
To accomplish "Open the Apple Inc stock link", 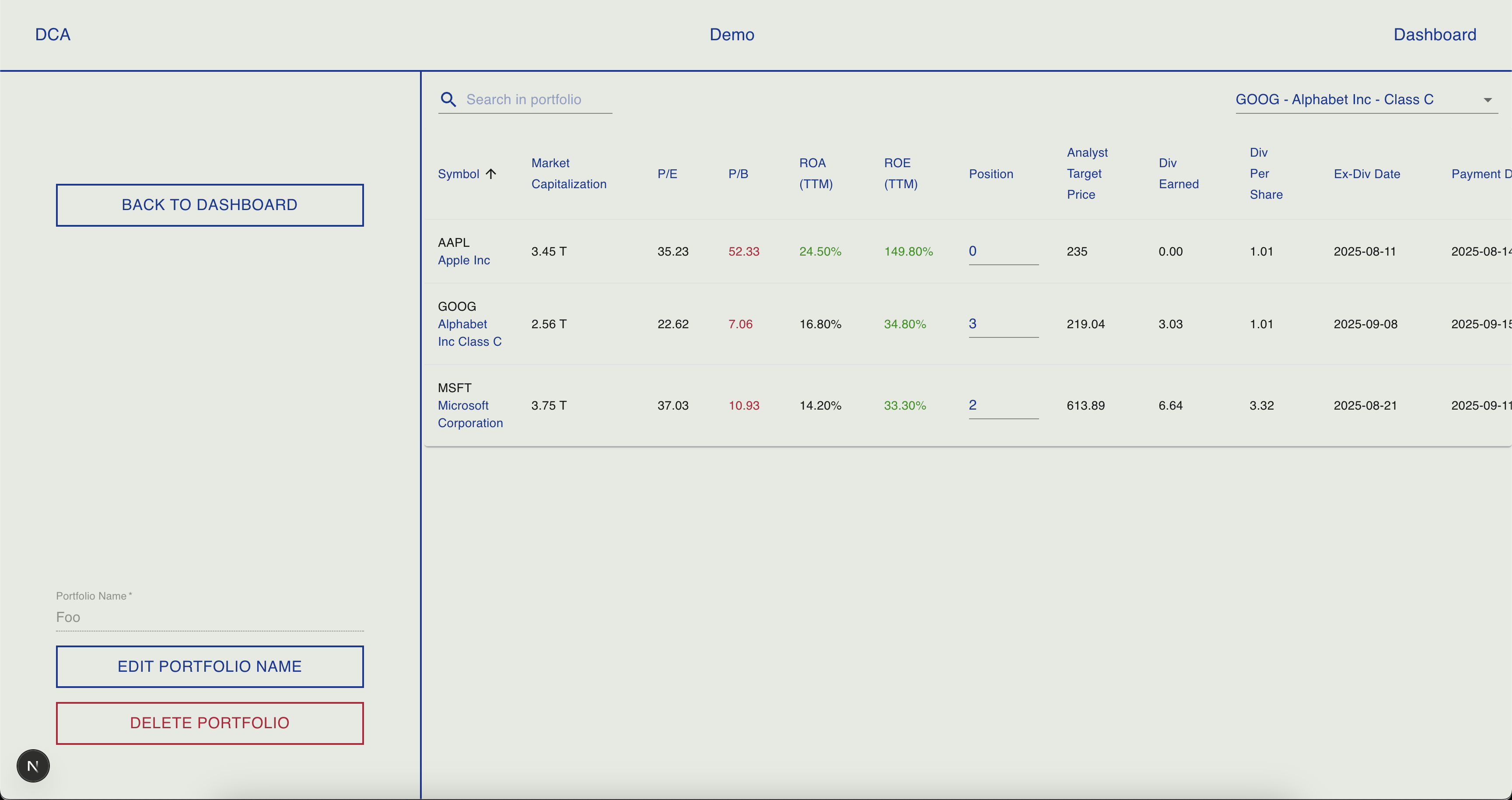I will point(464,260).
